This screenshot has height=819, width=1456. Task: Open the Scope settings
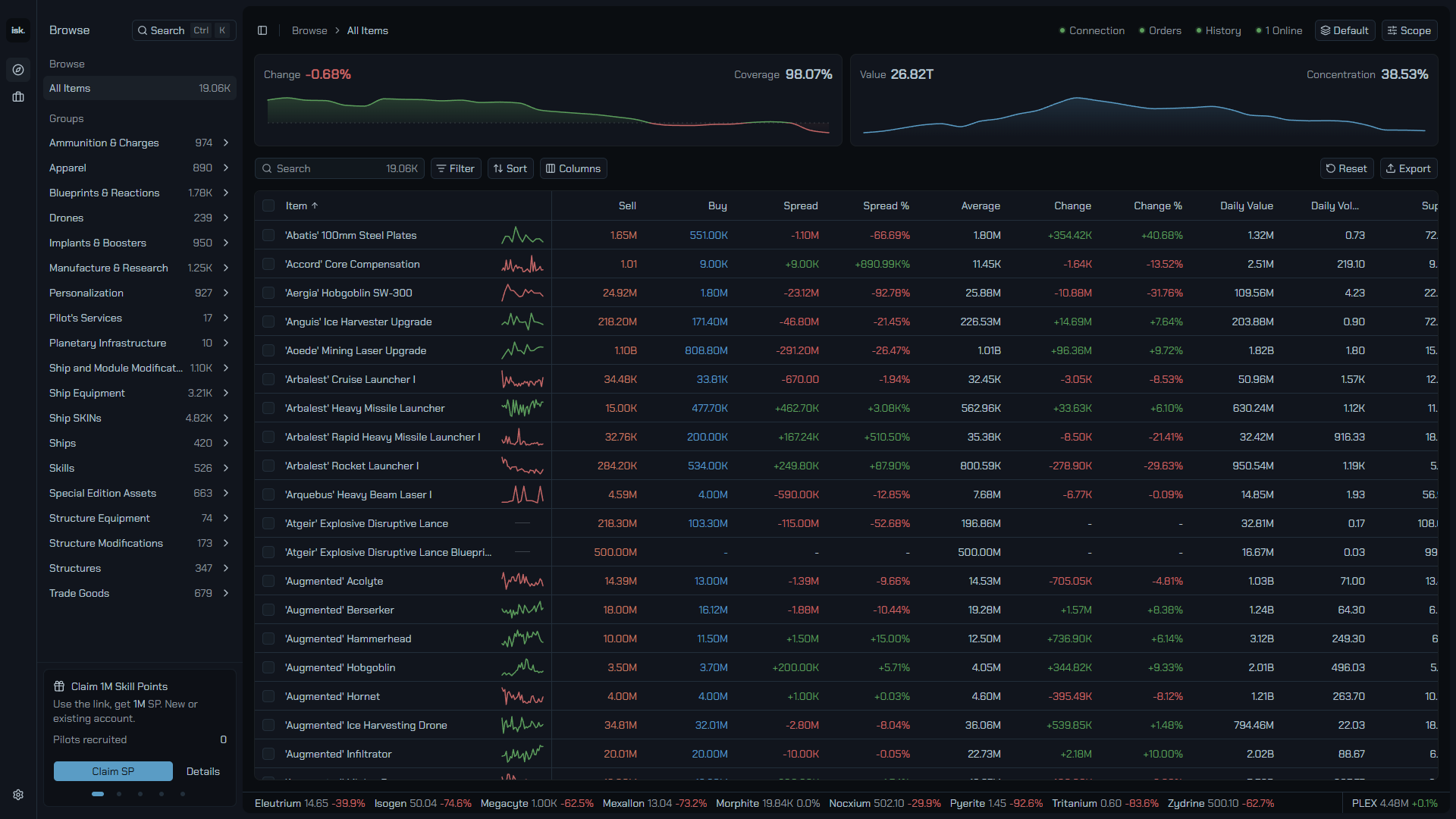coord(1409,30)
